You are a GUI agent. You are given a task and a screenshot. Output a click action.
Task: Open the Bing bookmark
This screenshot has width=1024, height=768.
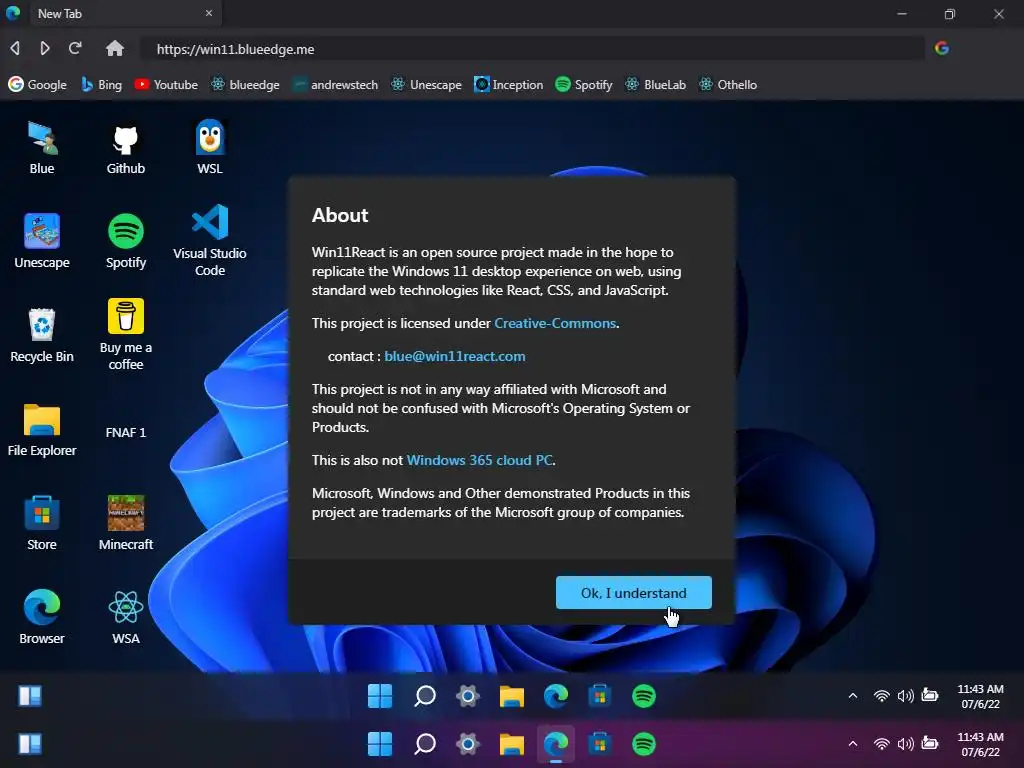(x=101, y=85)
